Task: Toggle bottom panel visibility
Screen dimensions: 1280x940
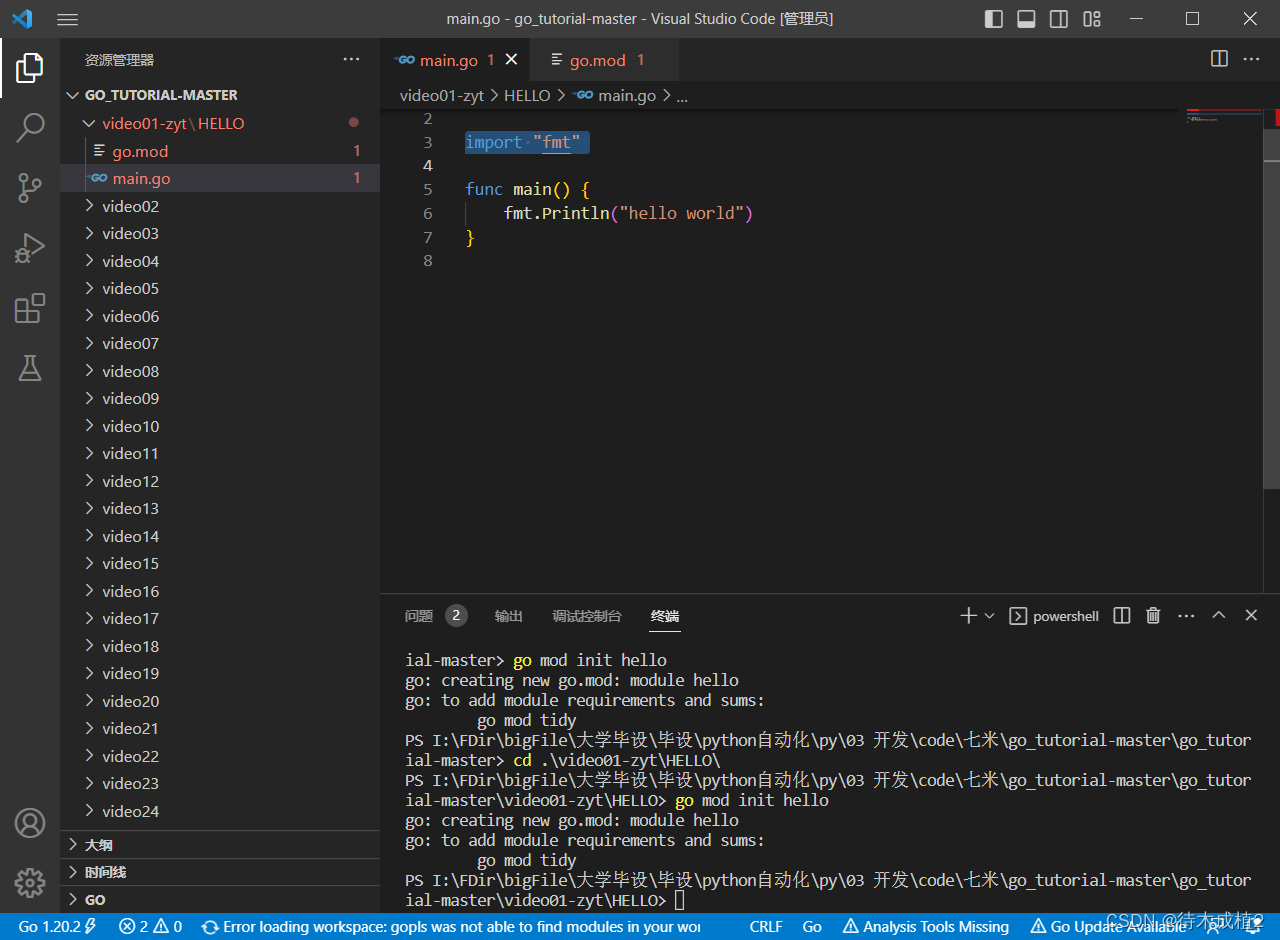Action: coord(1026,19)
